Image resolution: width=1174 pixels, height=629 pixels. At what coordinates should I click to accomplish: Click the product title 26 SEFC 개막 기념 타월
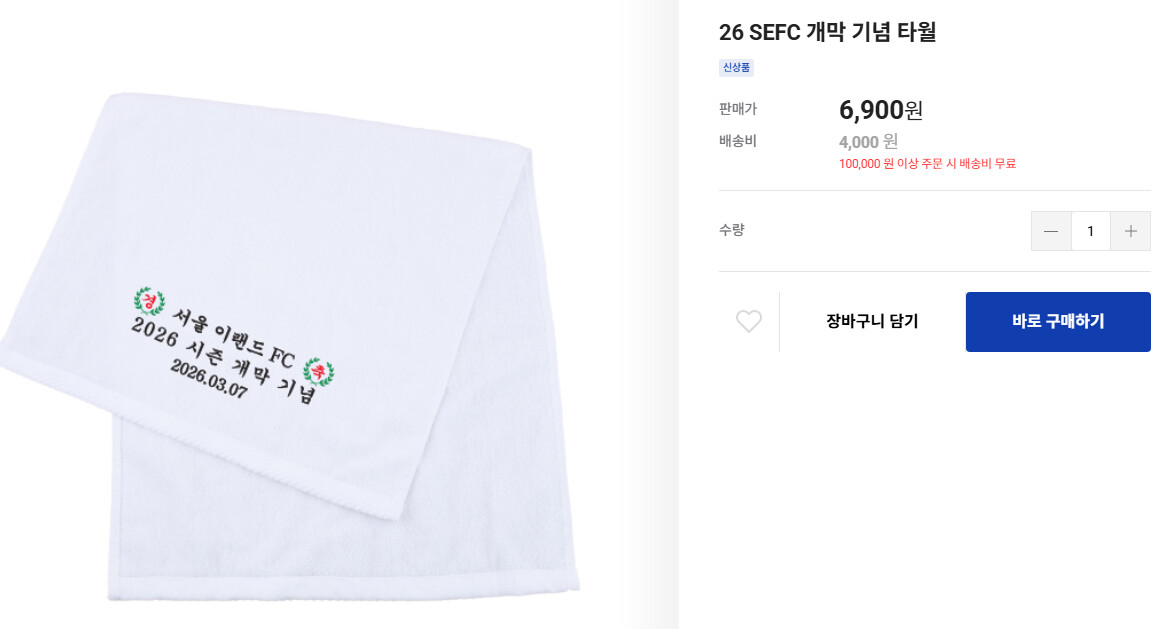pyautogui.click(x=827, y=32)
